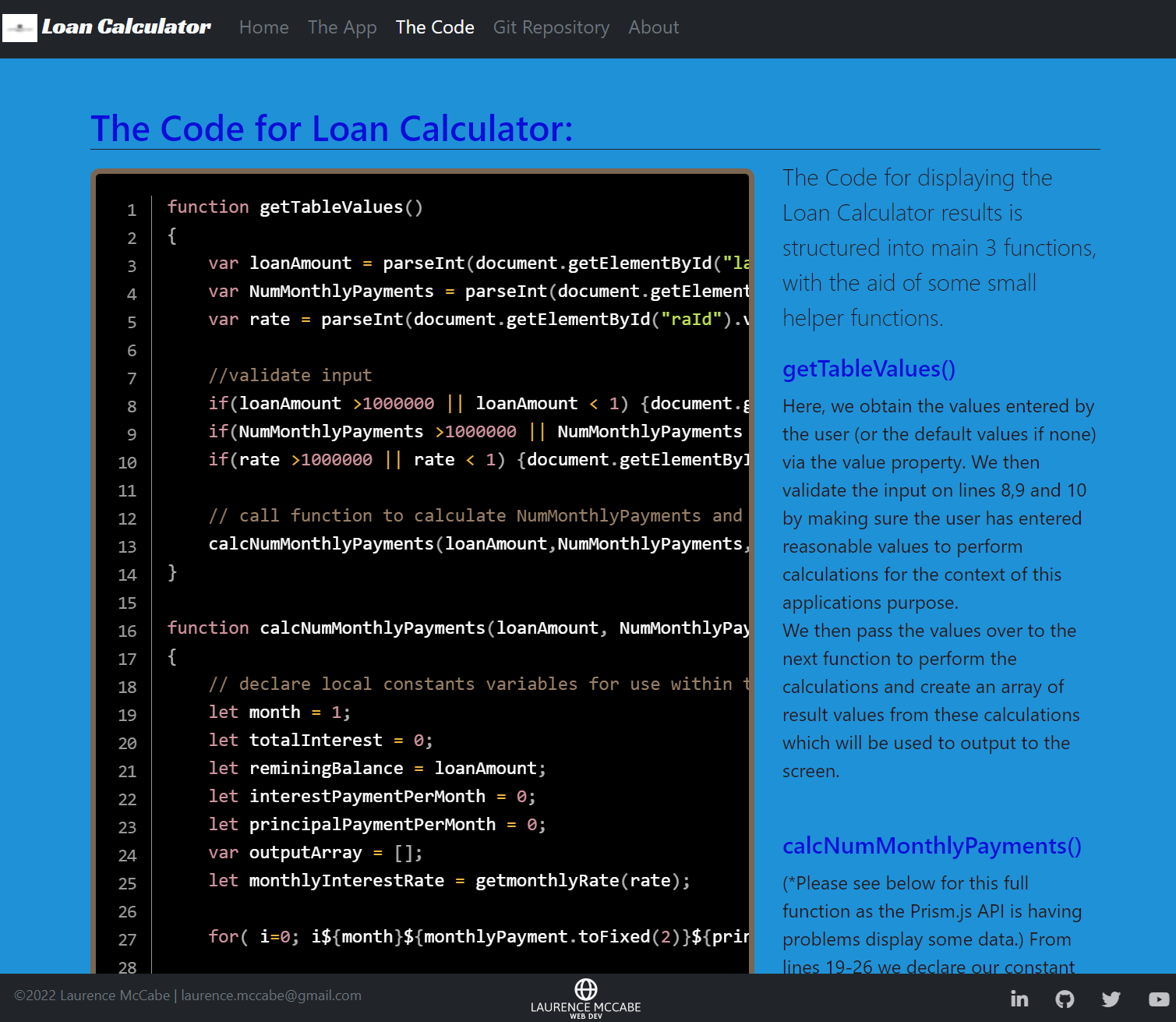
Task: Open the YouTube icon in footer
Action: (1159, 999)
